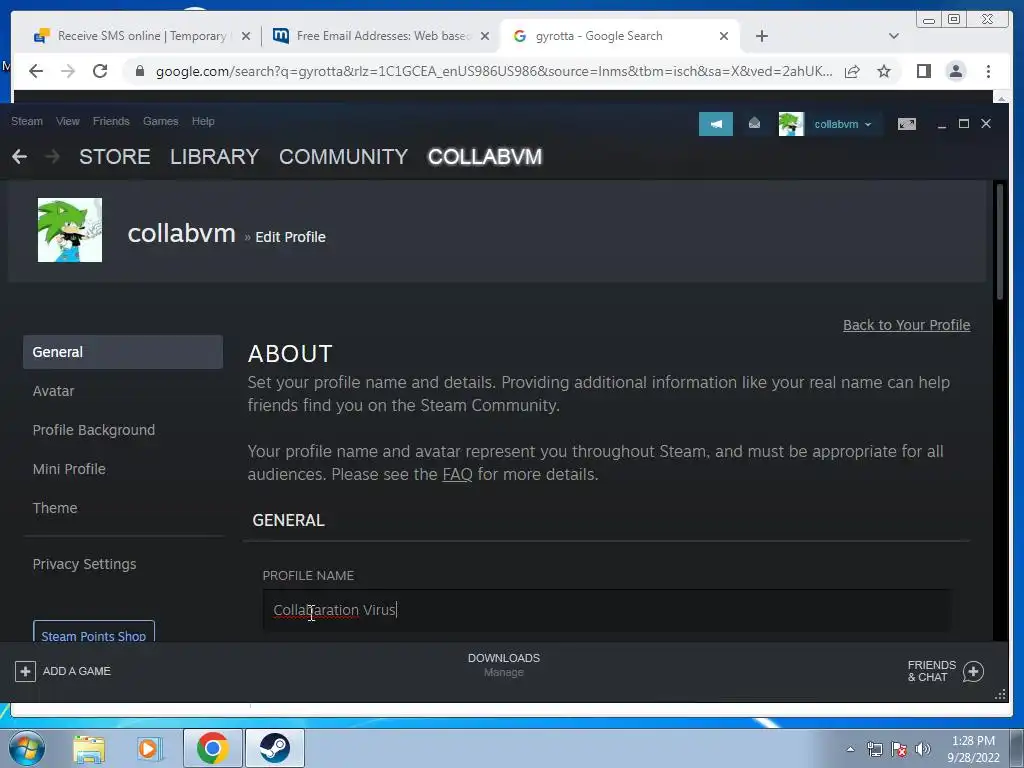Open Downloads Manage at the bottom
1024x768 pixels.
tap(504, 665)
